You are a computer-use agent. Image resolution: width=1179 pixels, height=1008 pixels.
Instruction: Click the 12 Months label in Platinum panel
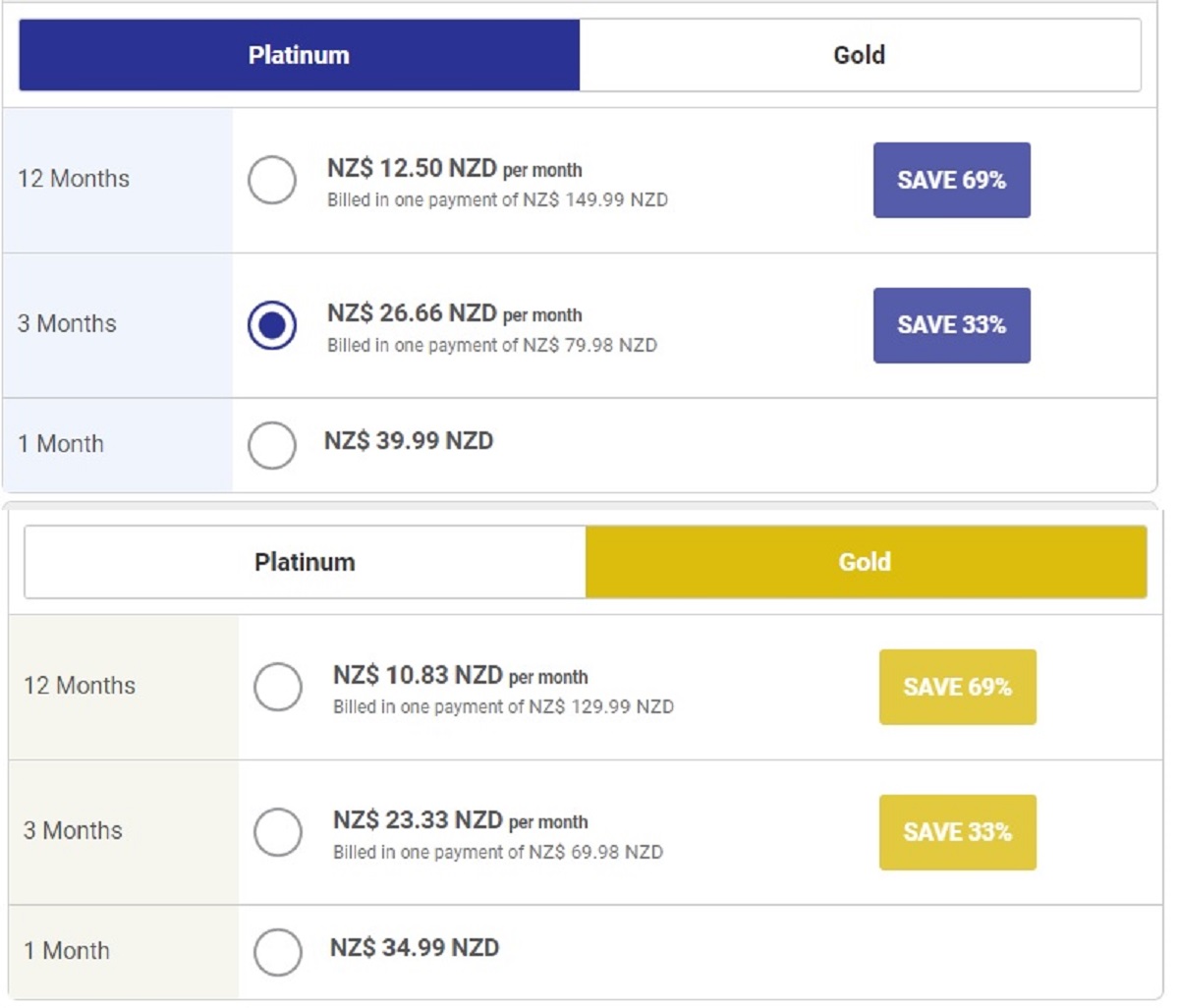point(74,179)
